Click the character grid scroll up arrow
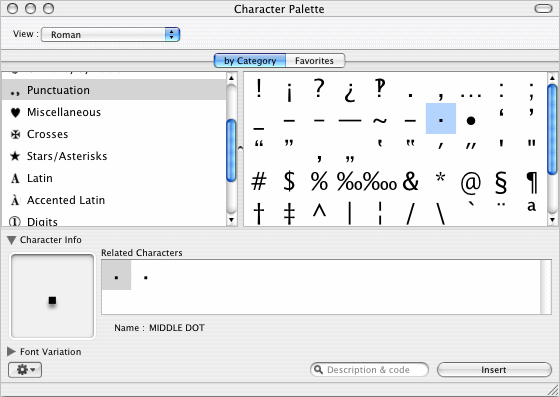Viewport: 560px width, 397px height. (x=552, y=78)
